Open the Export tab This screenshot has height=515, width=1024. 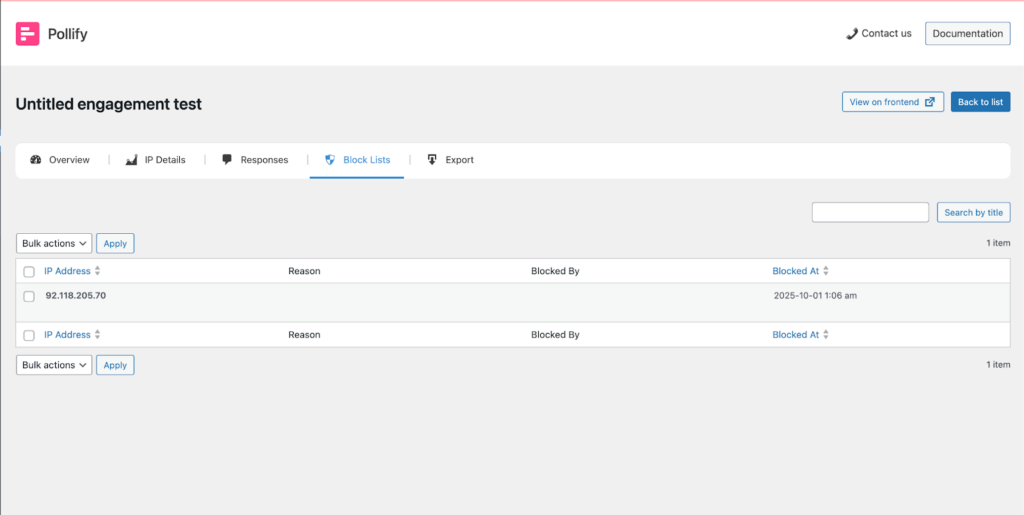(x=459, y=160)
